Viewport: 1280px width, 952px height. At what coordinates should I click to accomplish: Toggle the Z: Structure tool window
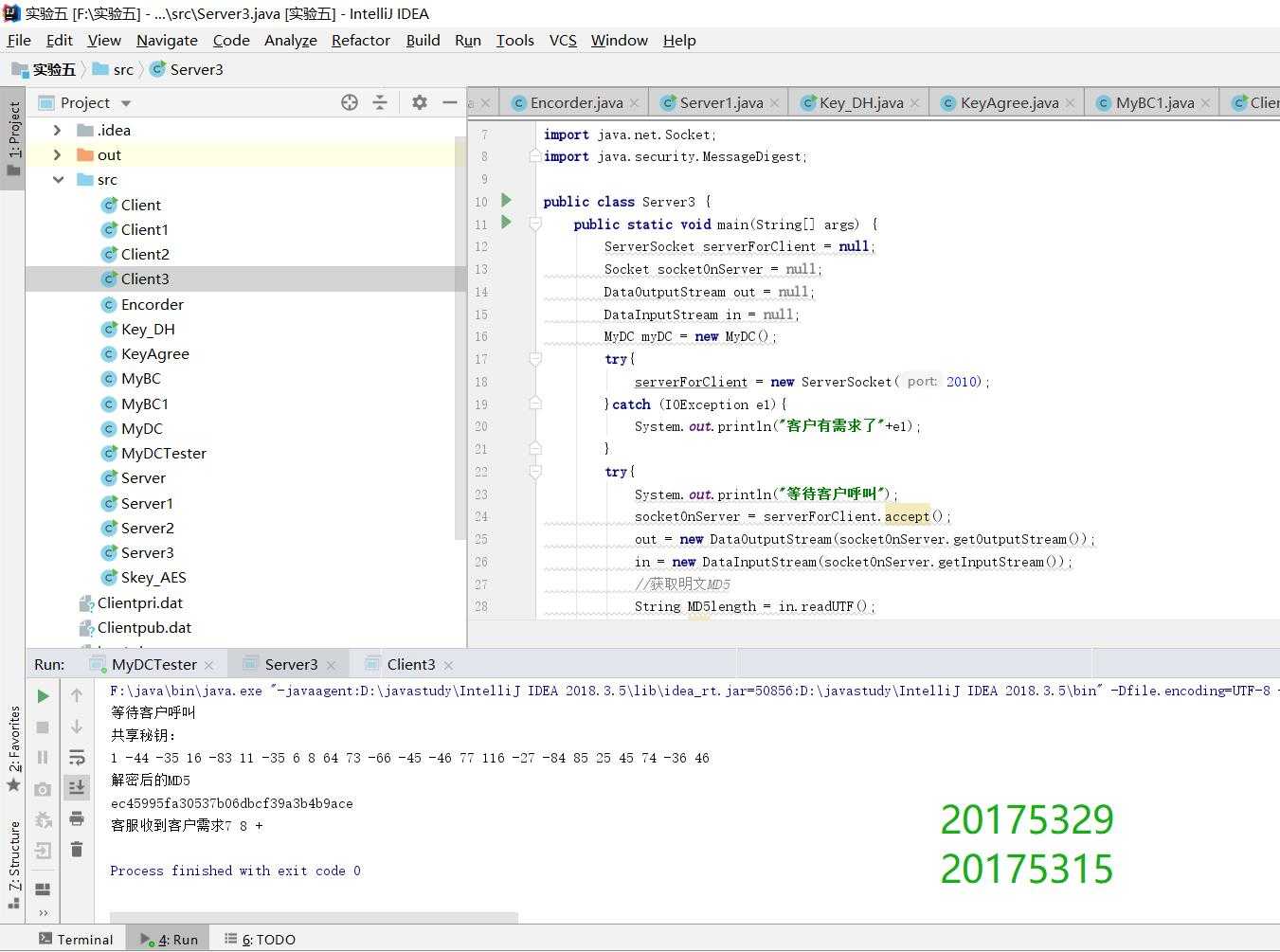point(13,865)
